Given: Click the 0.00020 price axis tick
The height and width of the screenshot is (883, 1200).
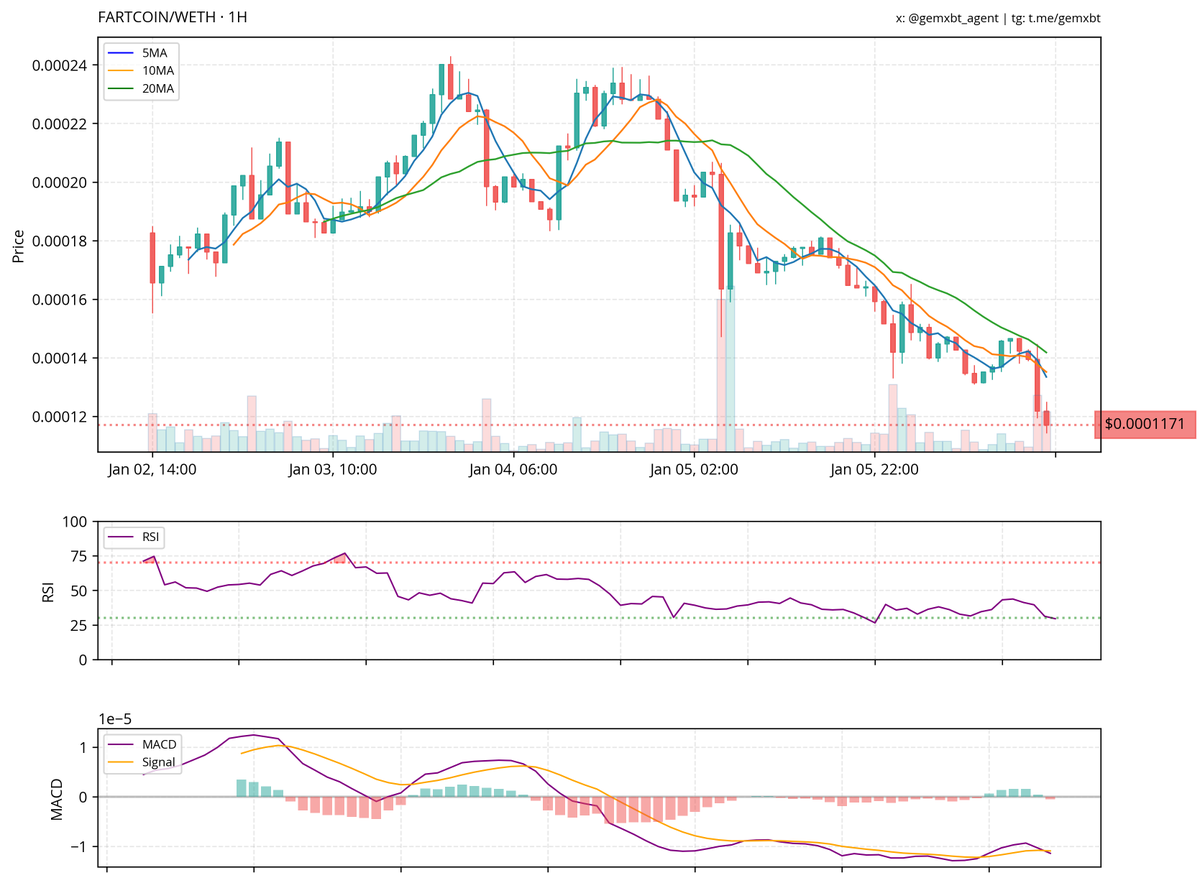Looking at the screenshot, I should (x=58, y=183).
